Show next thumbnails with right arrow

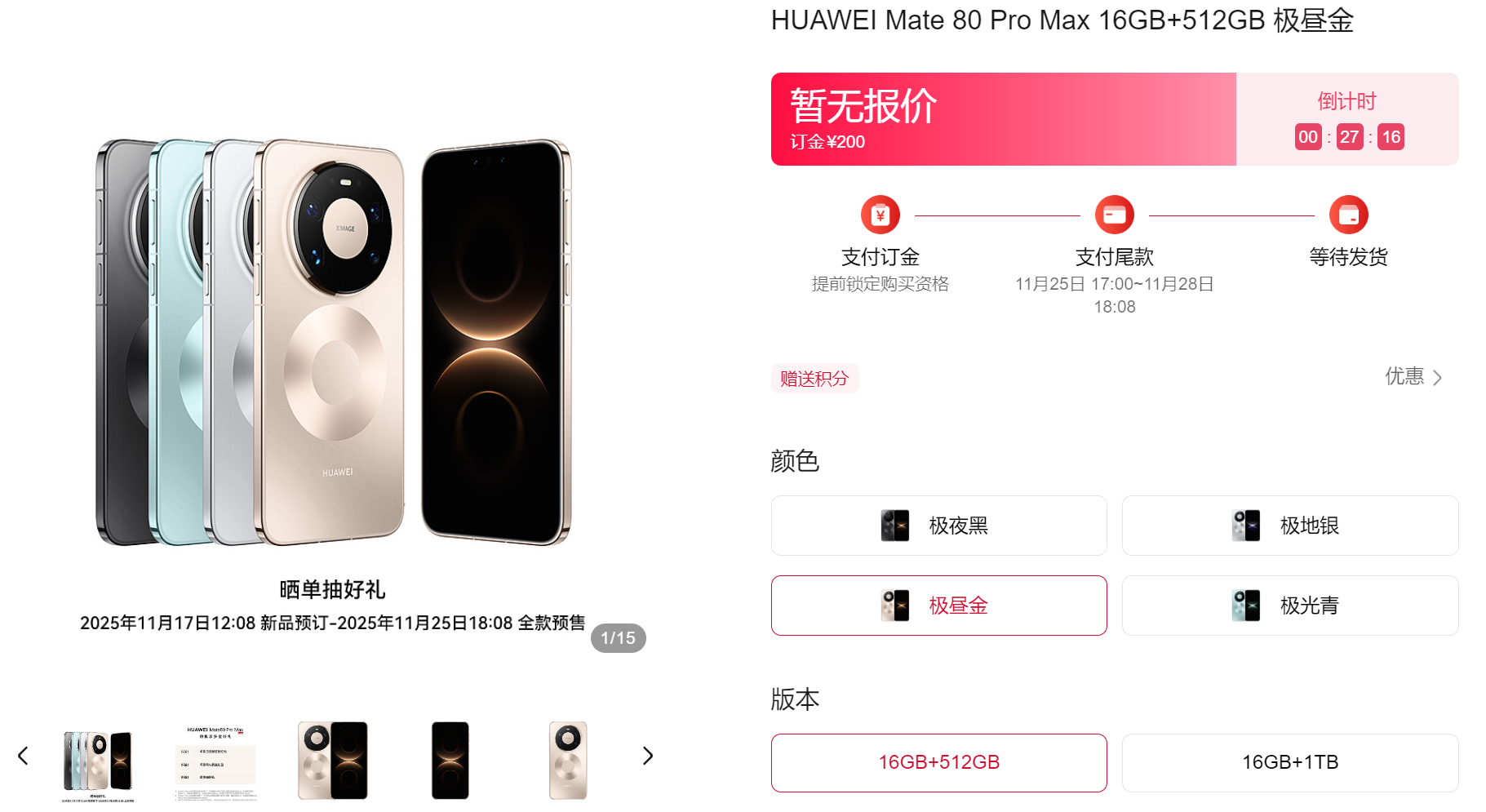pyautogui.click(x=648, y=756)
